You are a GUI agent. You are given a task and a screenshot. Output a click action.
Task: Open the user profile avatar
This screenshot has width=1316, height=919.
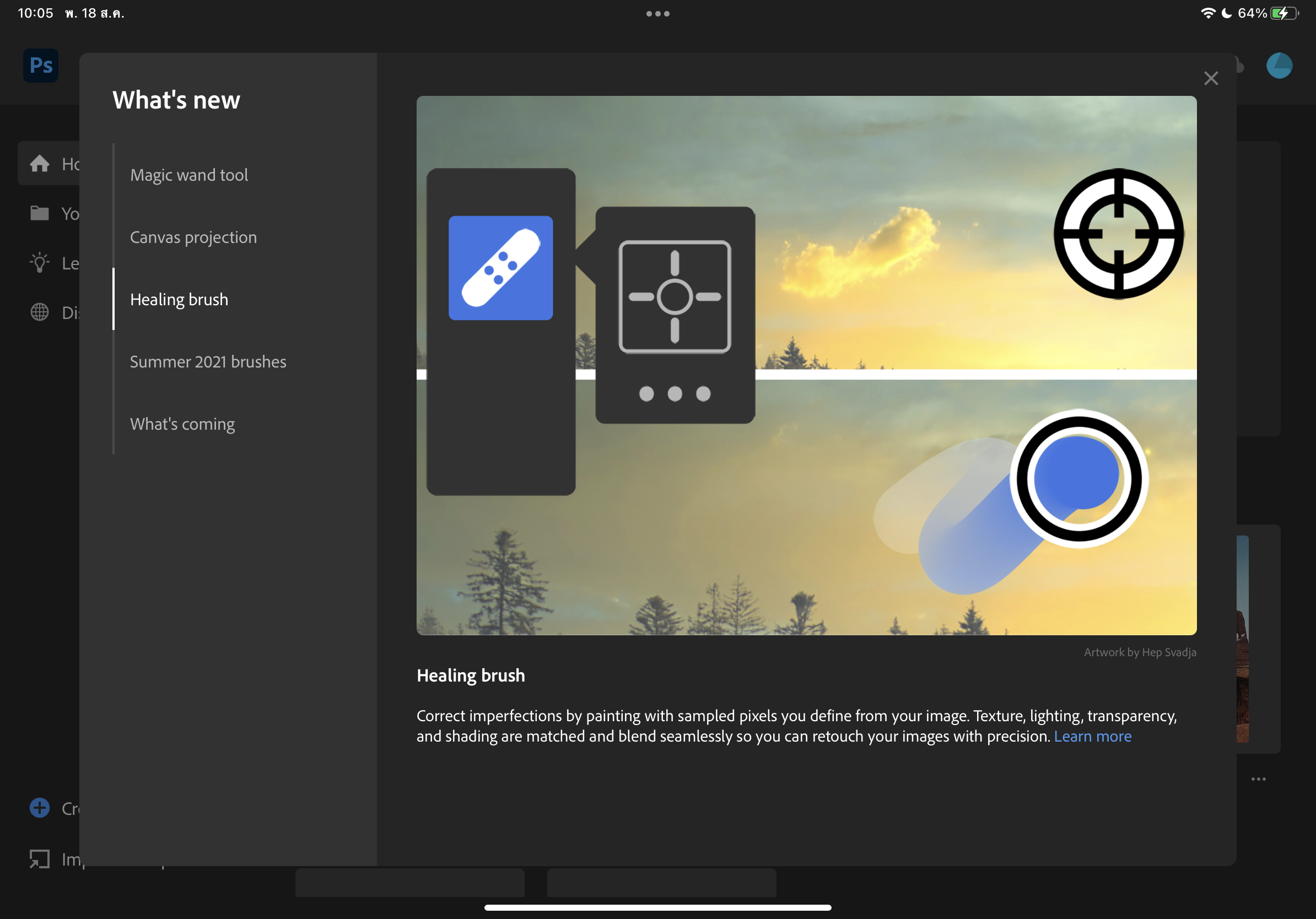click(1279, 66)
